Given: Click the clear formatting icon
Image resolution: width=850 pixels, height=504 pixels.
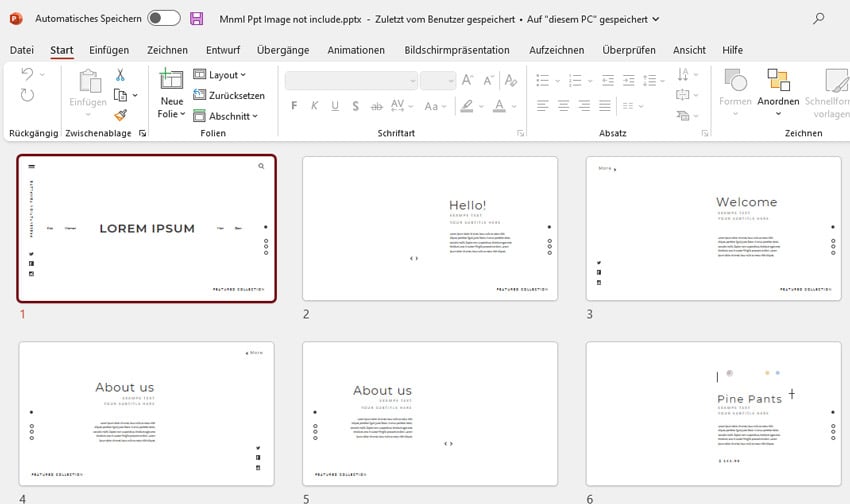Looking at the screenshot, I should pos(511,81).
